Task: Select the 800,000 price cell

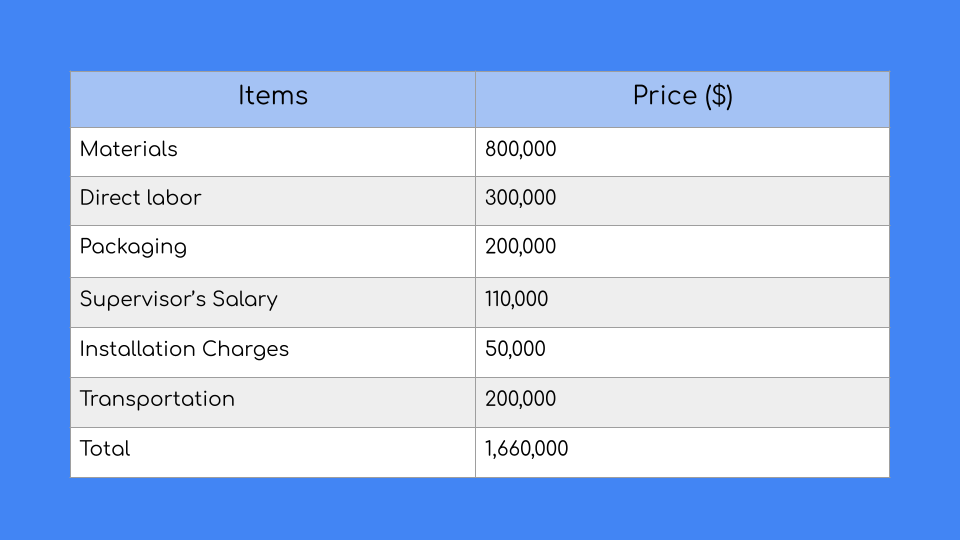Action: coord(520,150)
